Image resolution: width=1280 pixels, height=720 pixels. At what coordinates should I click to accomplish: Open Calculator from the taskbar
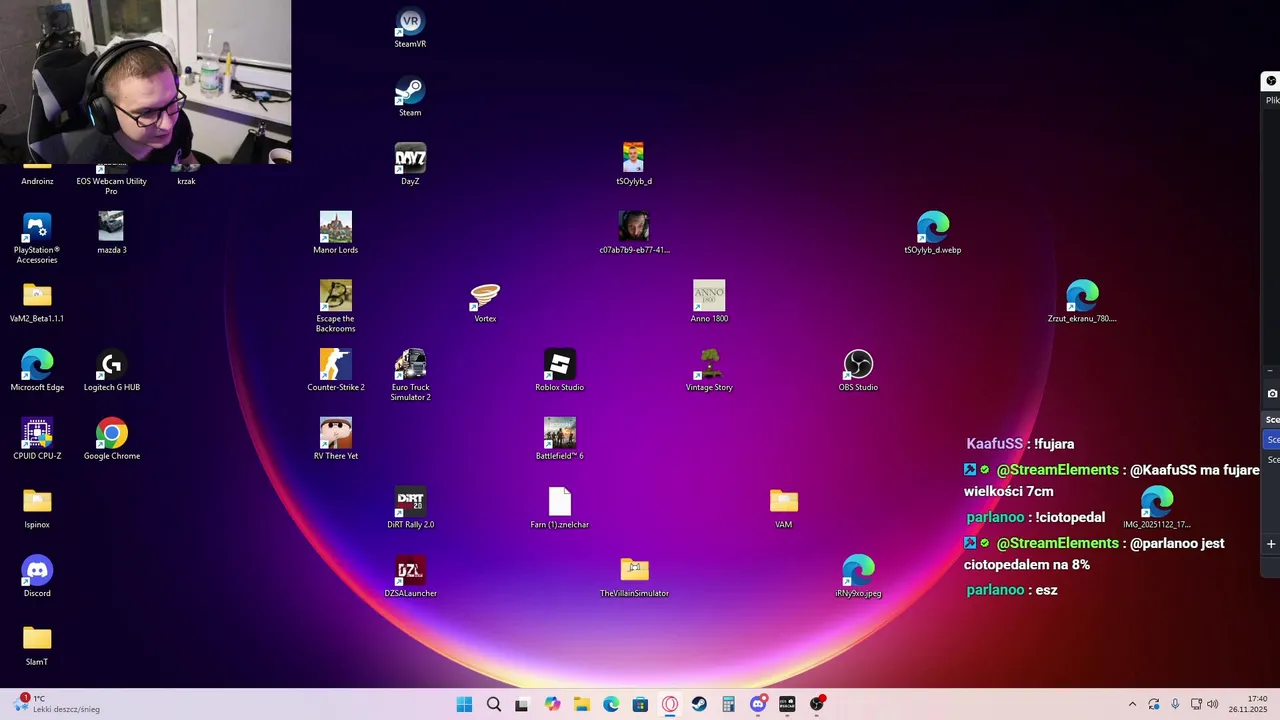pos(728,704)
